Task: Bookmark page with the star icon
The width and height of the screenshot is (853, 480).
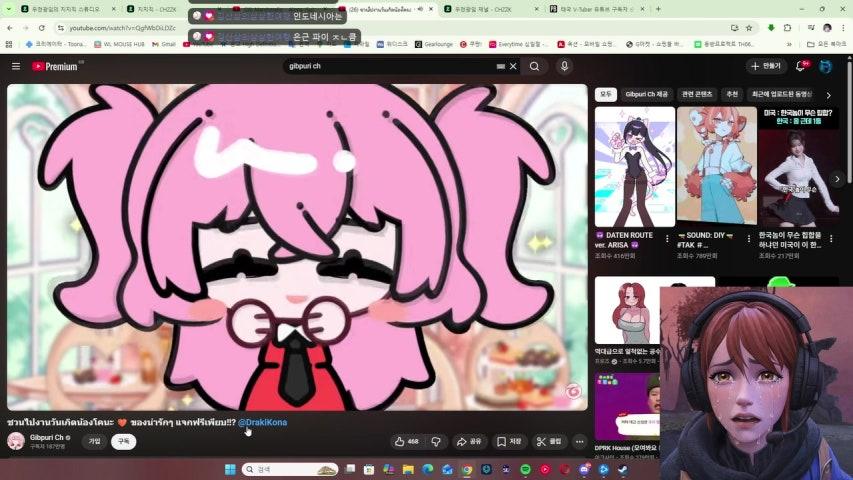Action: 749,27
